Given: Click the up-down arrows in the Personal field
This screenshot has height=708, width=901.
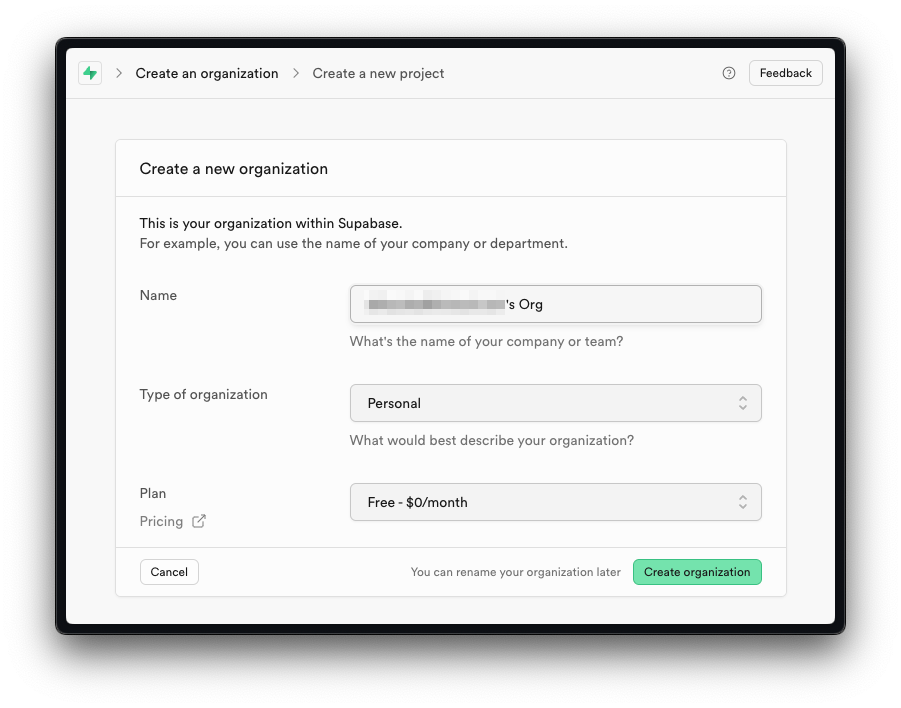Looking at the screenshot, I should [742, 403].
